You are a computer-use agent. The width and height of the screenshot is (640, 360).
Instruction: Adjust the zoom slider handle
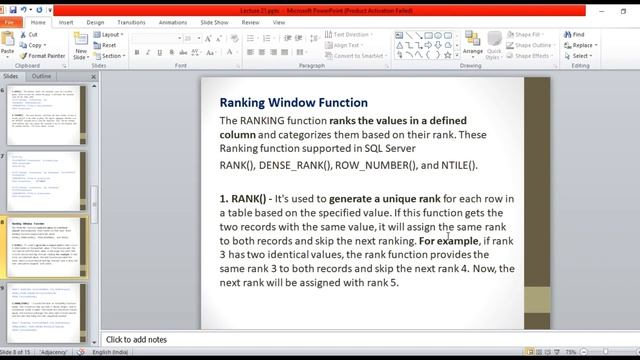pos(605,352)
